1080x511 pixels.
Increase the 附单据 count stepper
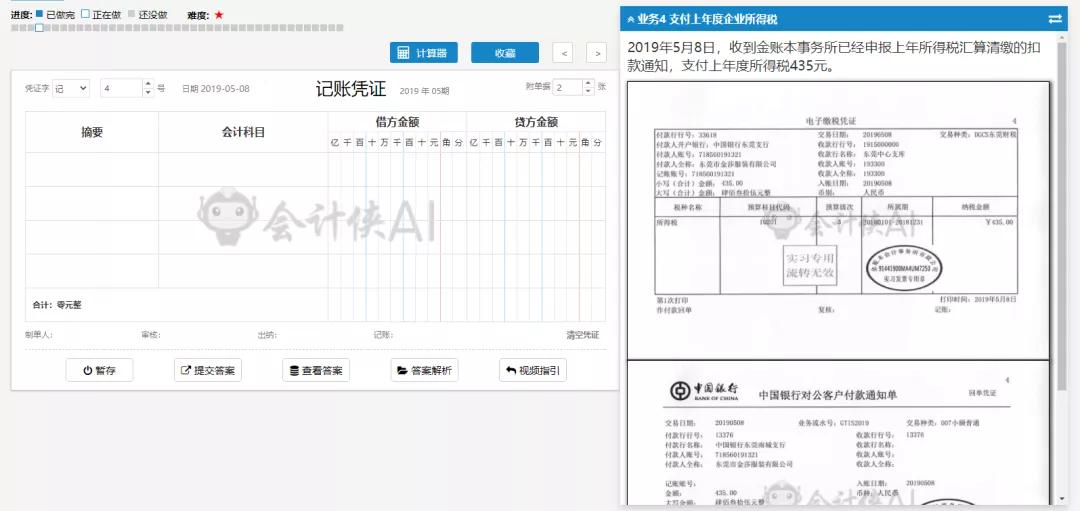coord(588,83)
